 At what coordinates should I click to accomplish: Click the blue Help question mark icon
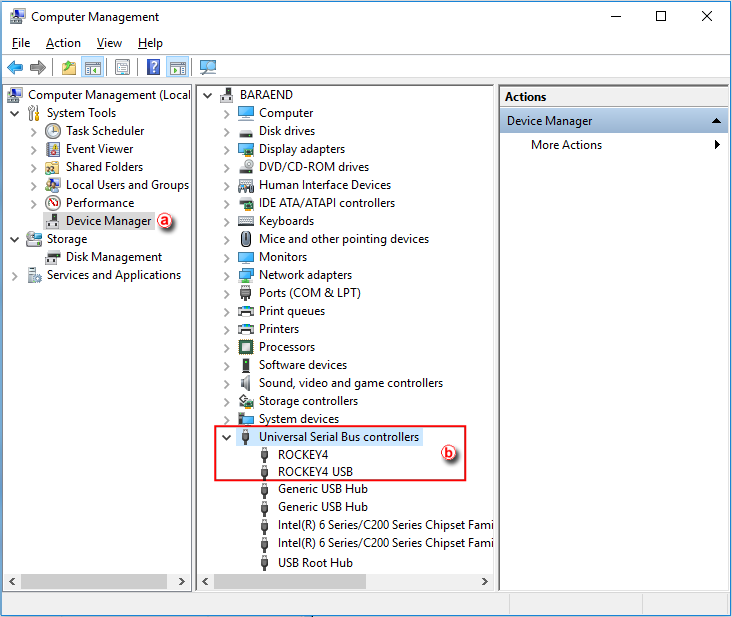(154, 68)
